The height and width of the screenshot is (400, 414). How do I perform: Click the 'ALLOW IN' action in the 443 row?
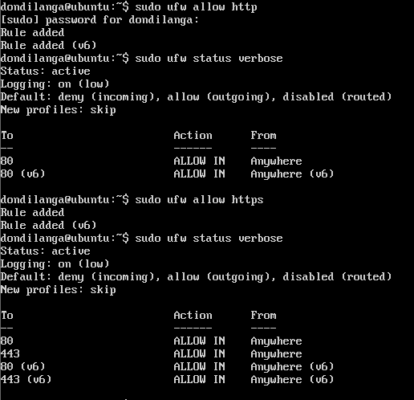coord(199,354)
